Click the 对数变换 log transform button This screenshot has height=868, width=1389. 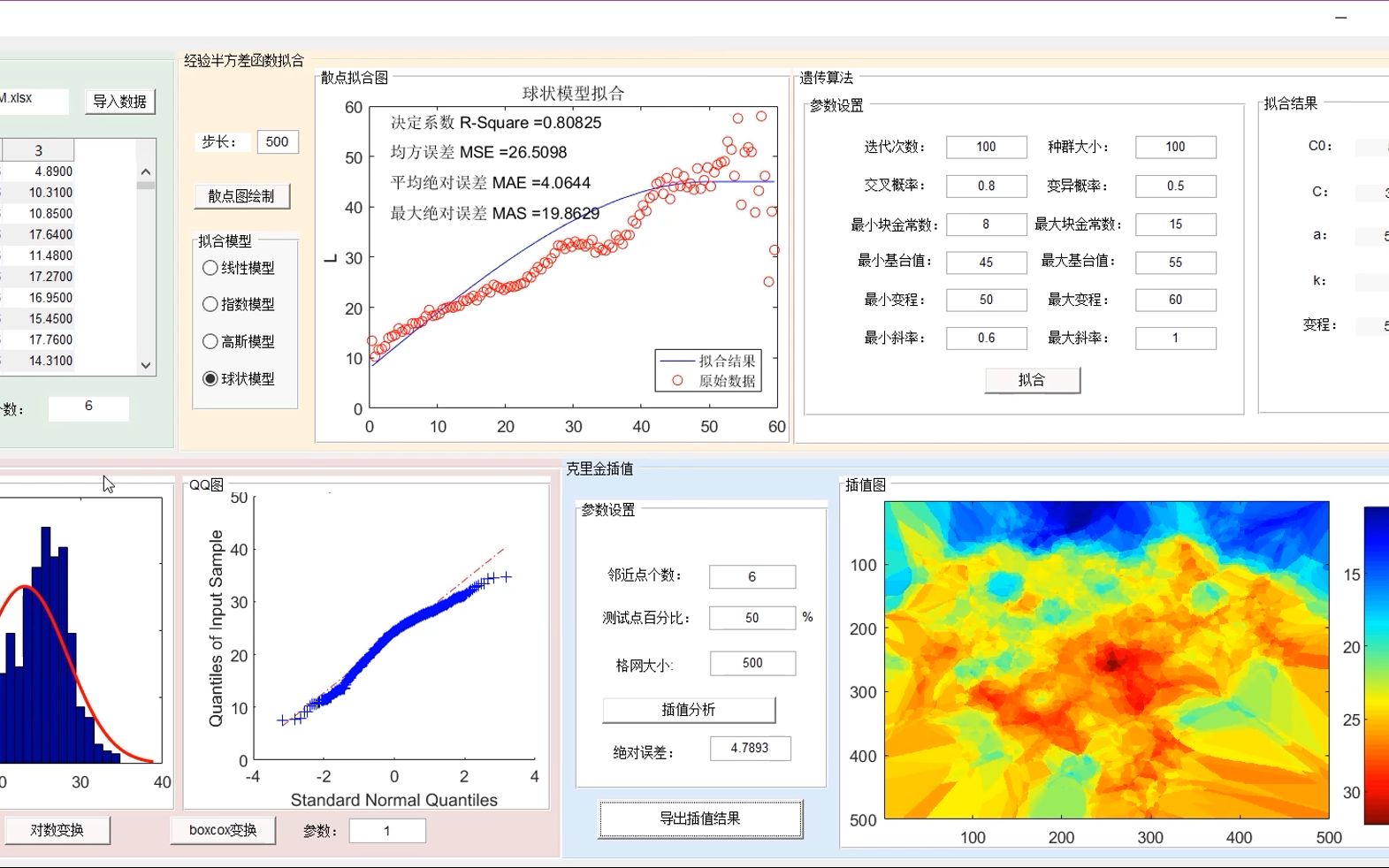coord(57,830)
